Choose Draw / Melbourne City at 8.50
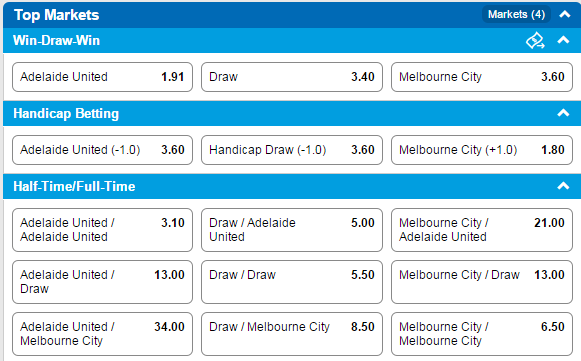 click(x=292, y=334)
